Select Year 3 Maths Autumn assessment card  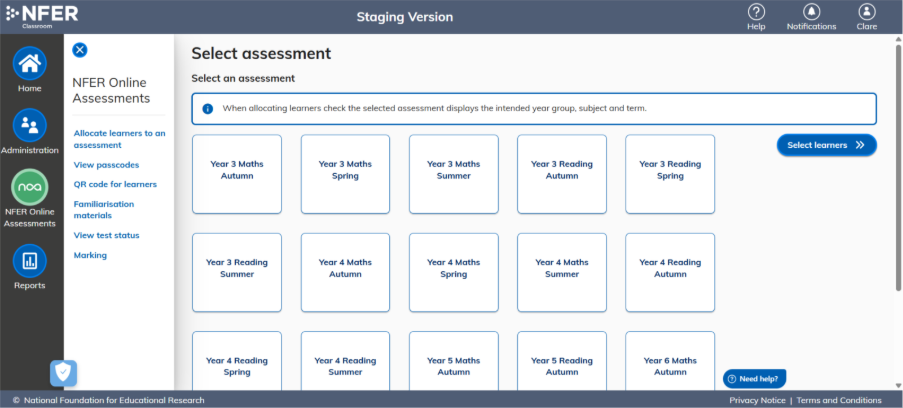[237, 174]
